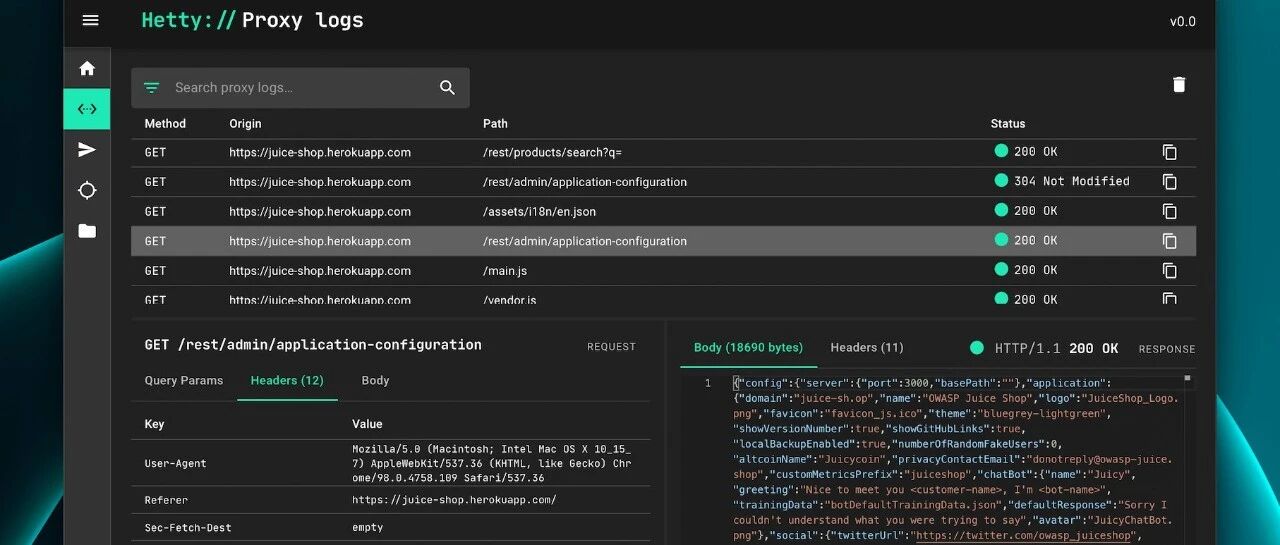Click the GET /rest/admin/application-configuration heading
Screen dimensions: 1280x545
pyautogui.click(x=313, y=344)
